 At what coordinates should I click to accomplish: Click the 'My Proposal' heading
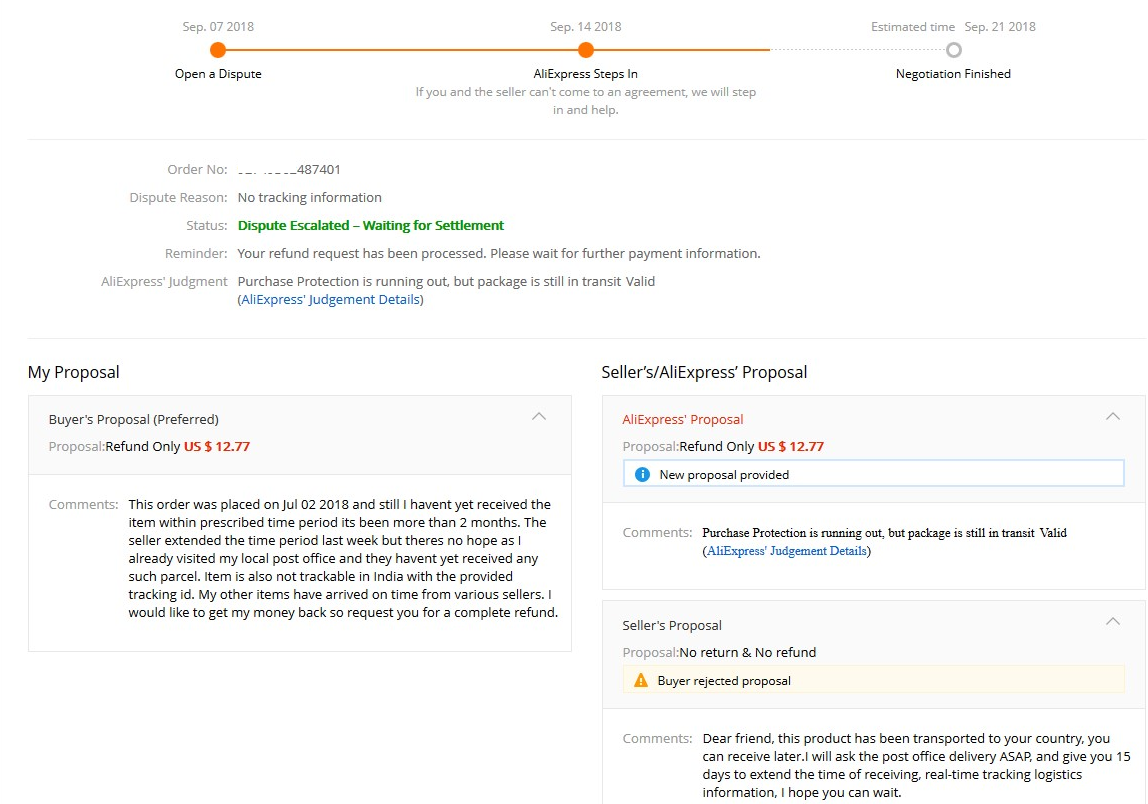click(73, 372)
